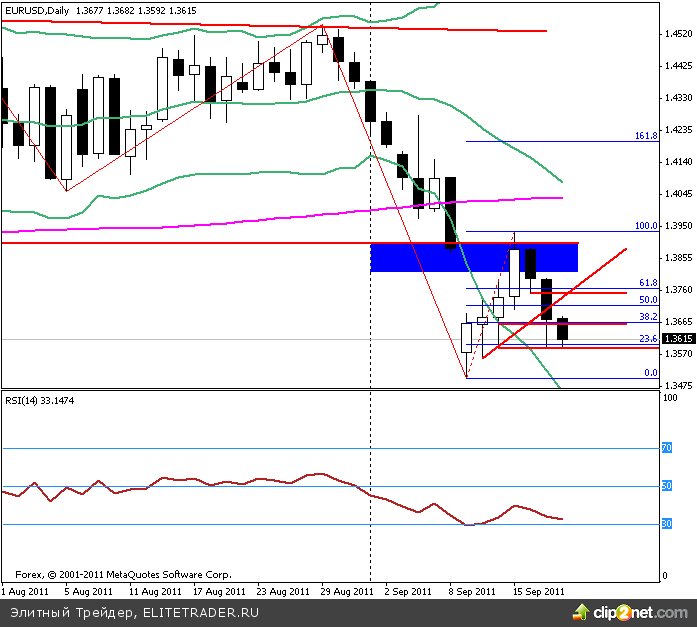Click the 38.2 Fibonacci retracement label

tap(648, 317)
